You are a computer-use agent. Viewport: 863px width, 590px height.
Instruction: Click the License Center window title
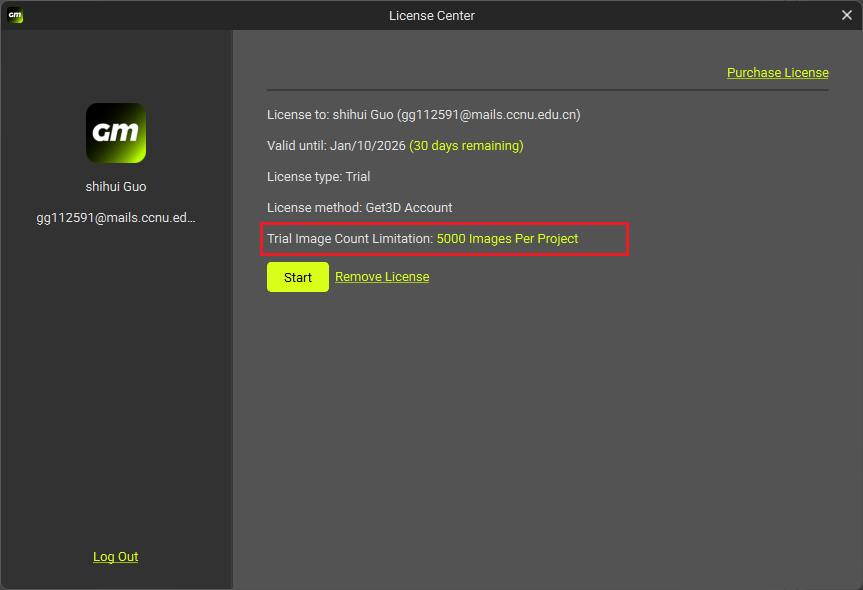[x=431, y=15]
